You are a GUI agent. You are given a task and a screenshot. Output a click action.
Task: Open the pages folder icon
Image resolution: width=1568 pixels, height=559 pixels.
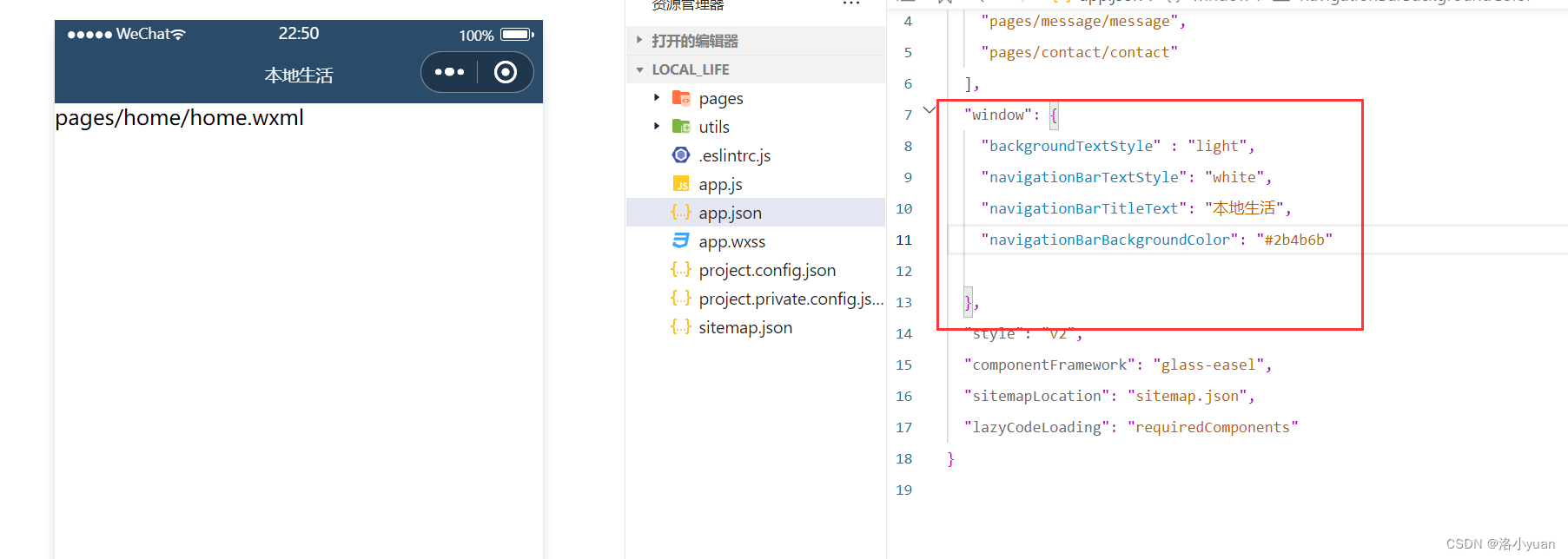tap(681, 98)
